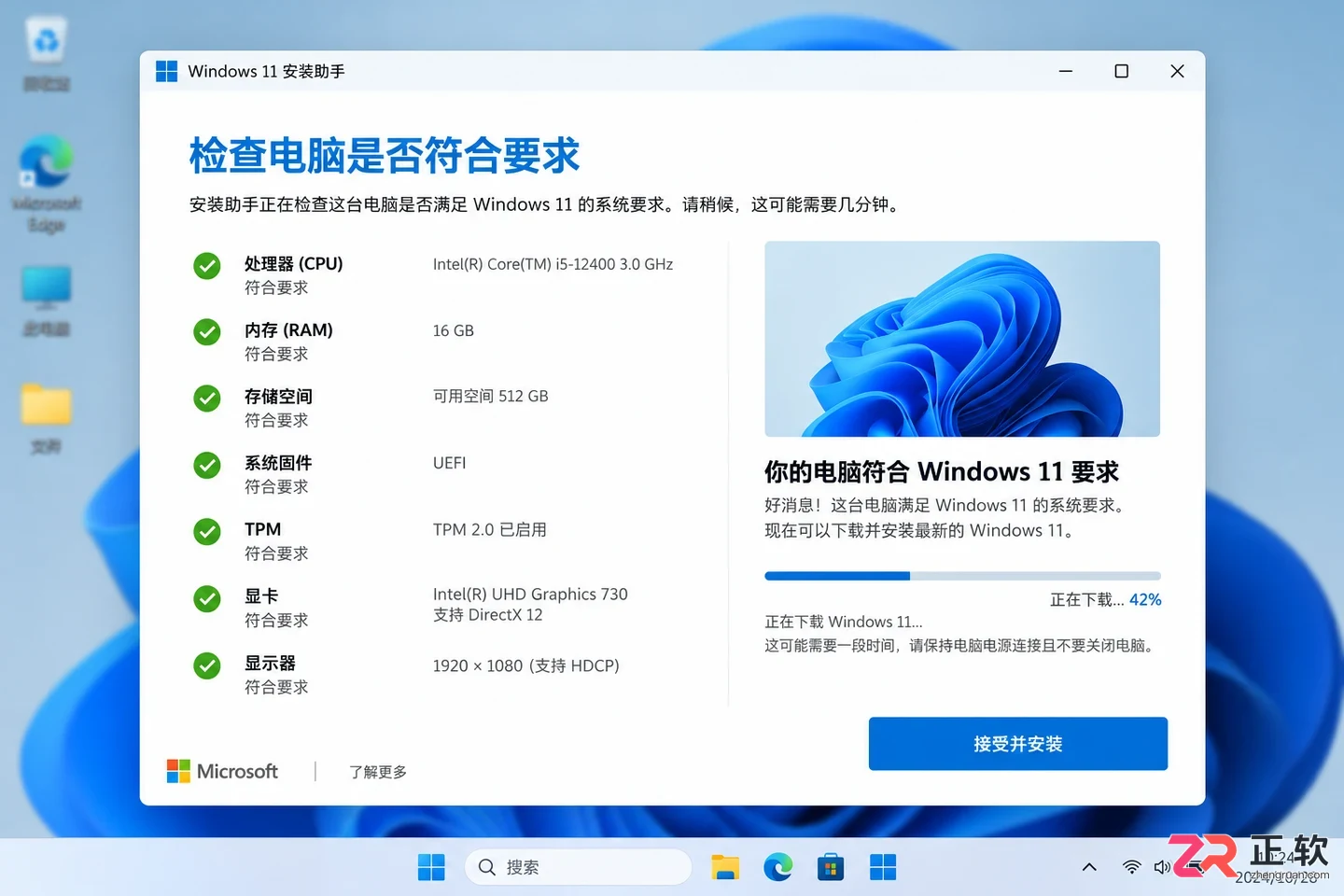Click the green check beside 内存 (RAM)
This screenshot has width=1344, height=896.
click(x=206, y=332)
